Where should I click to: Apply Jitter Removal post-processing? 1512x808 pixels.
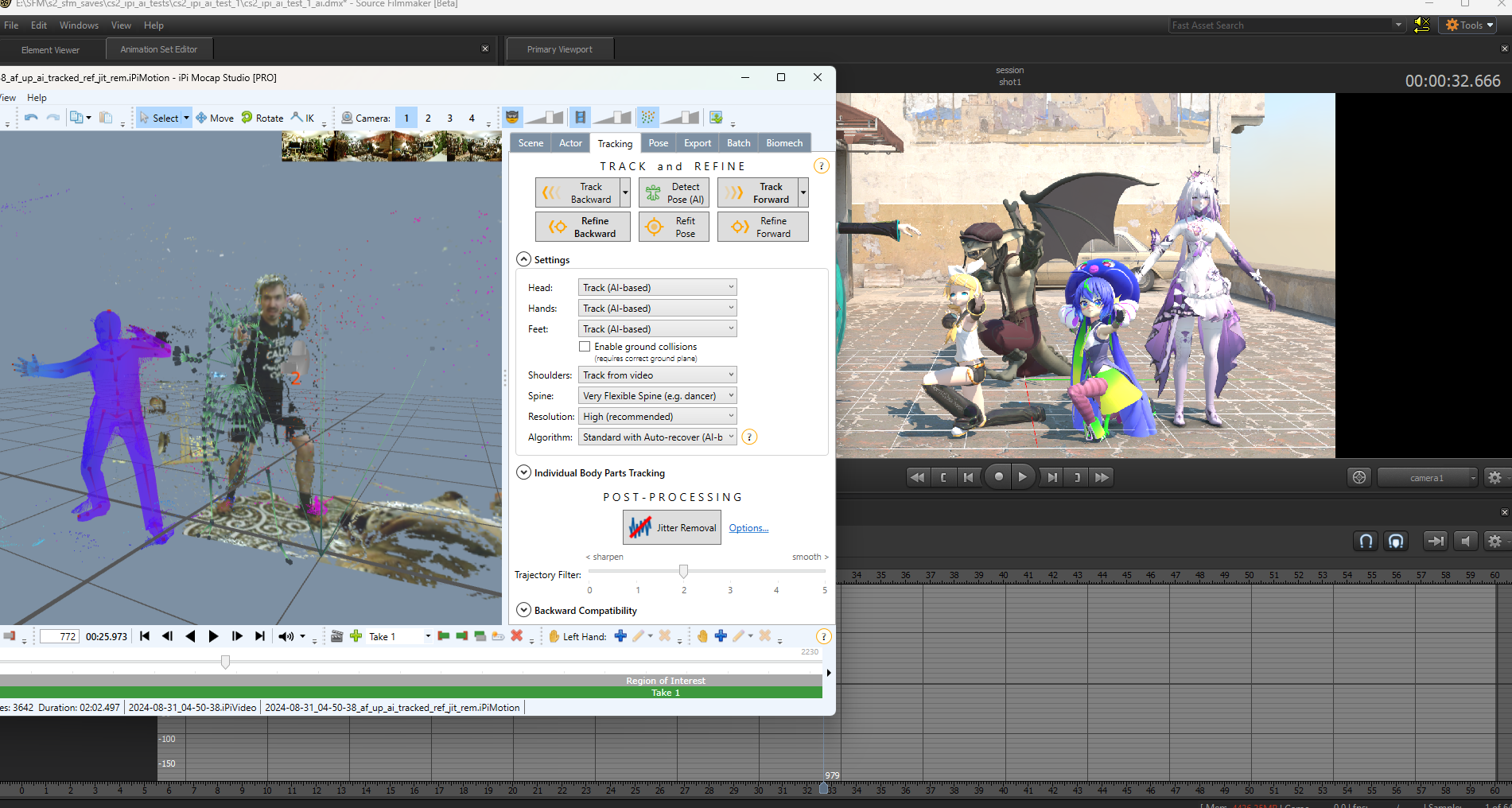672,527
